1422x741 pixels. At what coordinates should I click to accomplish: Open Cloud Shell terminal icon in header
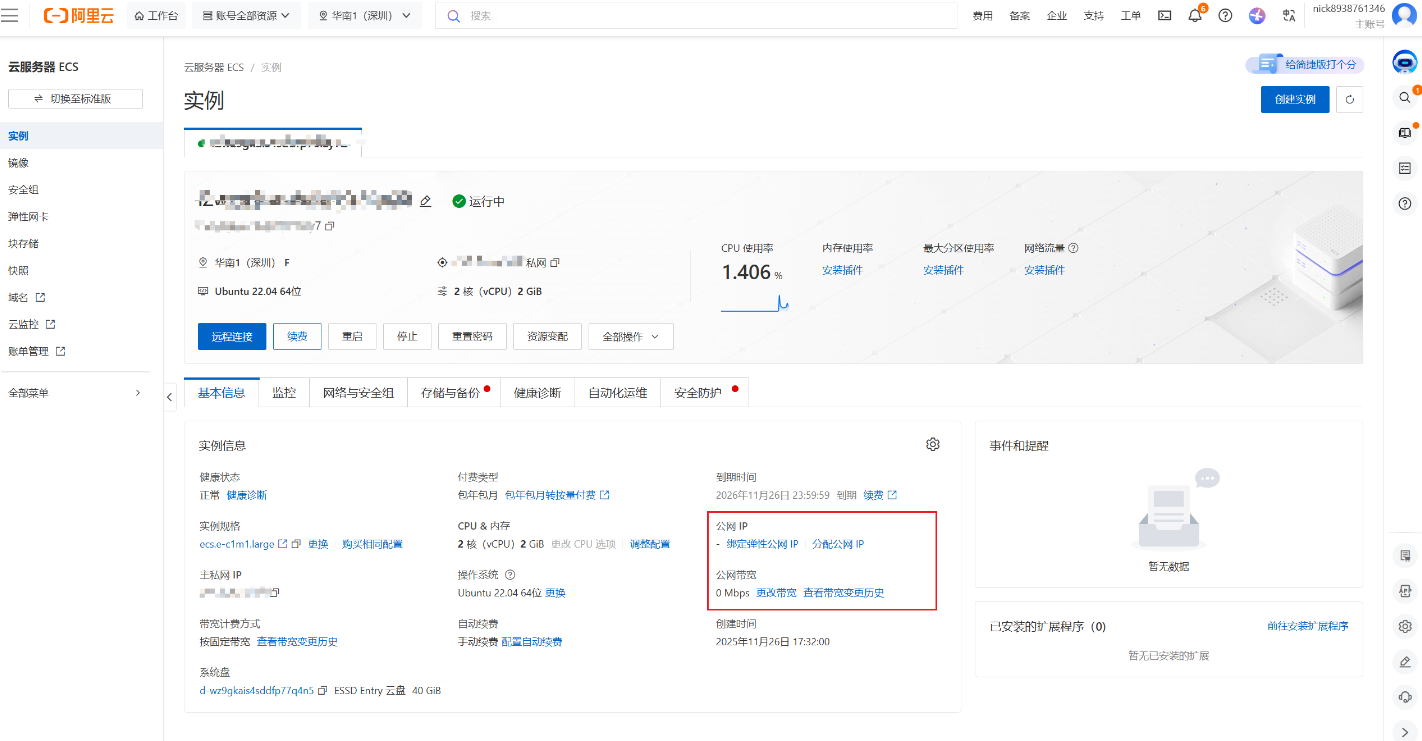click(x=1164, y=15)
